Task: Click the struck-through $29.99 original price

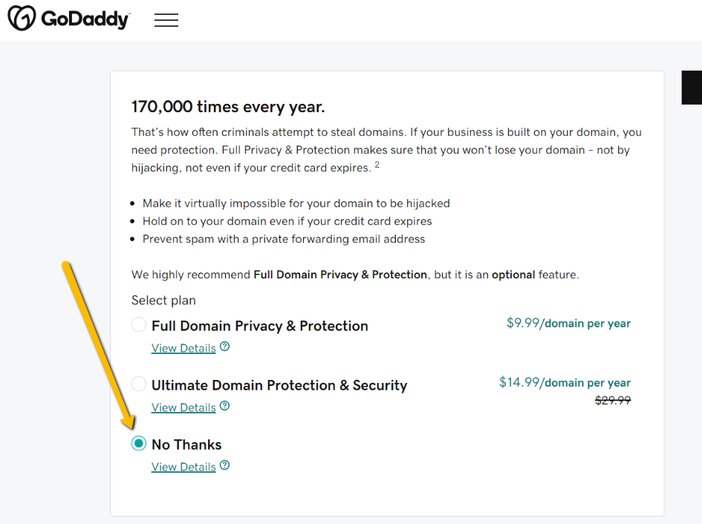Action: [613, 400]
